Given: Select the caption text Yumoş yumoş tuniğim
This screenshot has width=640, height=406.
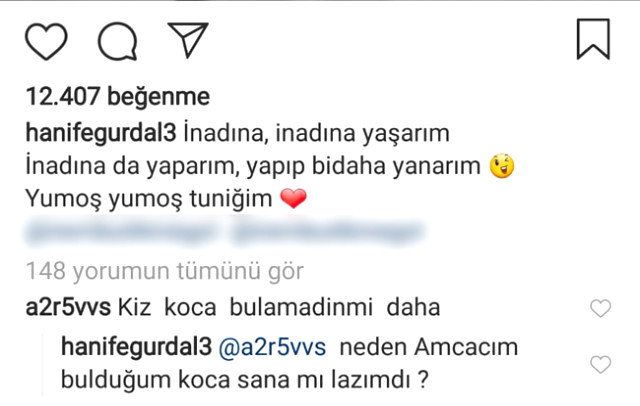Looking at the screenshot, I should pyautogui.click(x=149, y=199).
